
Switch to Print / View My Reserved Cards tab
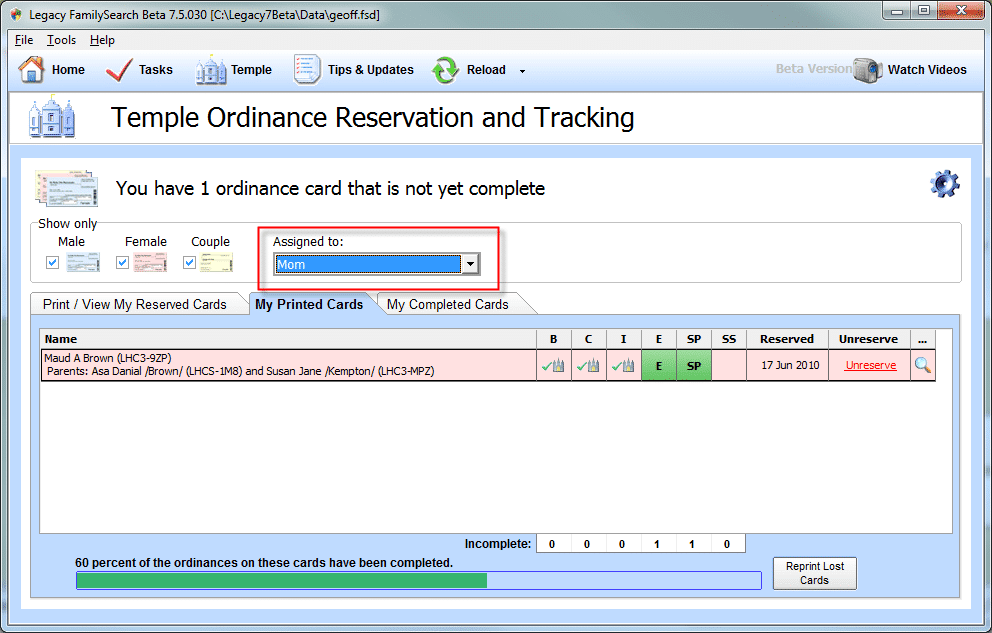135,304
